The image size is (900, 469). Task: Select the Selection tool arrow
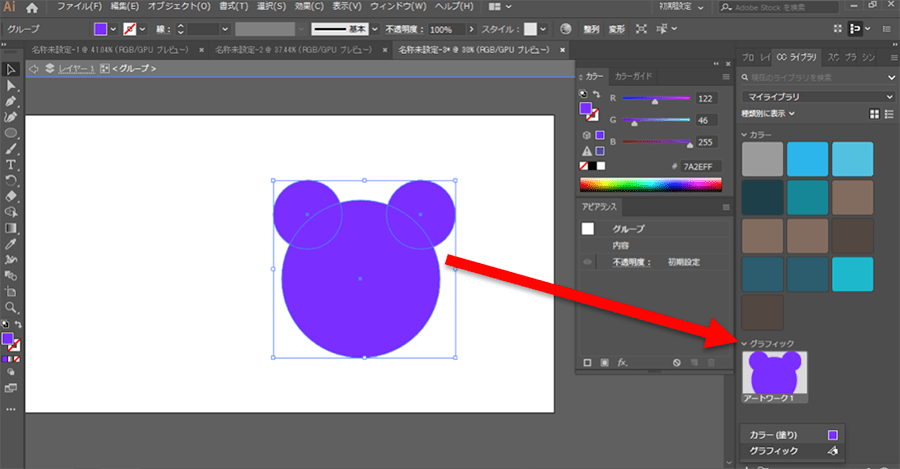[x=11, y=70]
